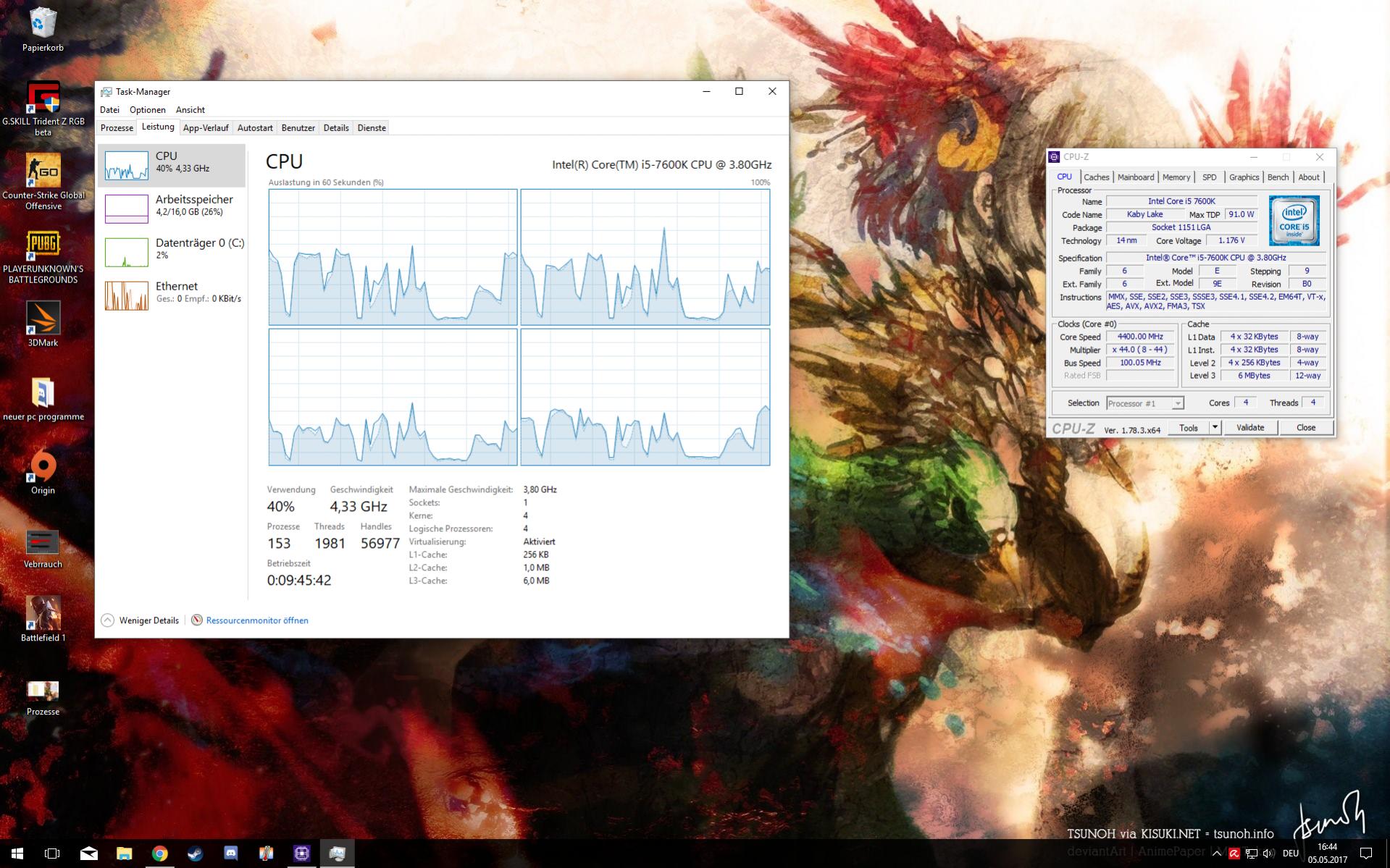Open the Optionen menu in Task-Manager
1390x868 pixels.
[148, 110]
